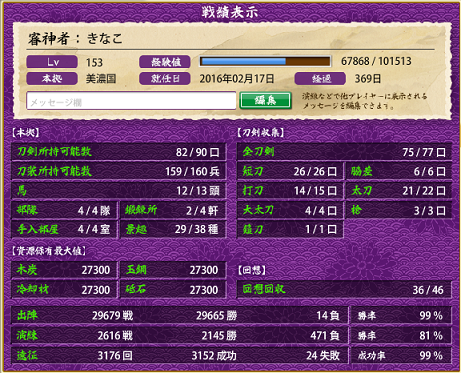Click the 【回想】 section header
461x373 pixels.
(x=252, y=270)
